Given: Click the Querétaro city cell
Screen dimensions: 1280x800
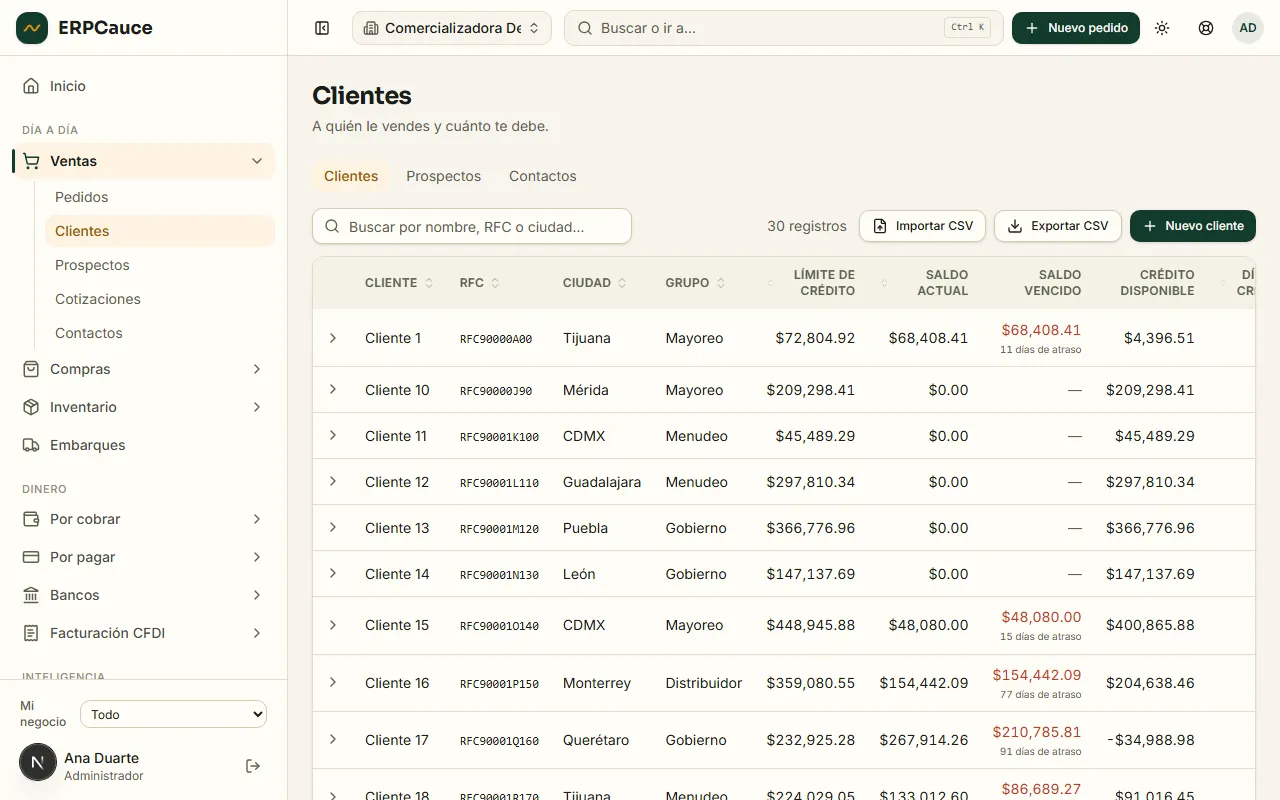Looking at the screenshot, I should [596, 740].
